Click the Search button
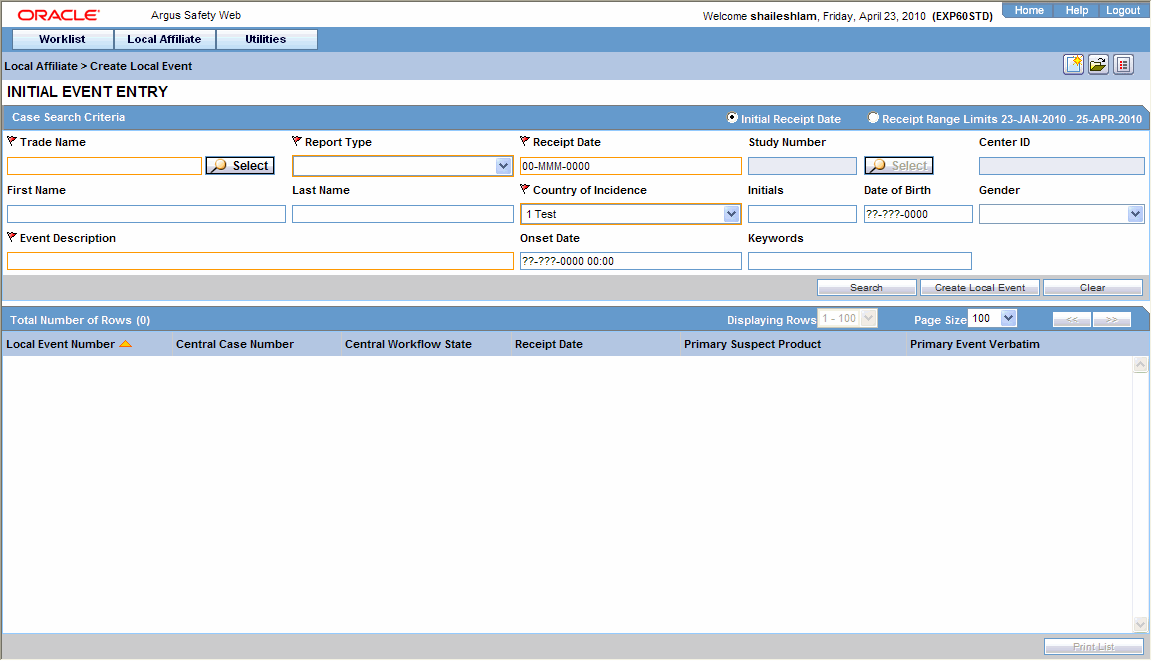Viewport: 1152px width, 661px height. (866, 287)
